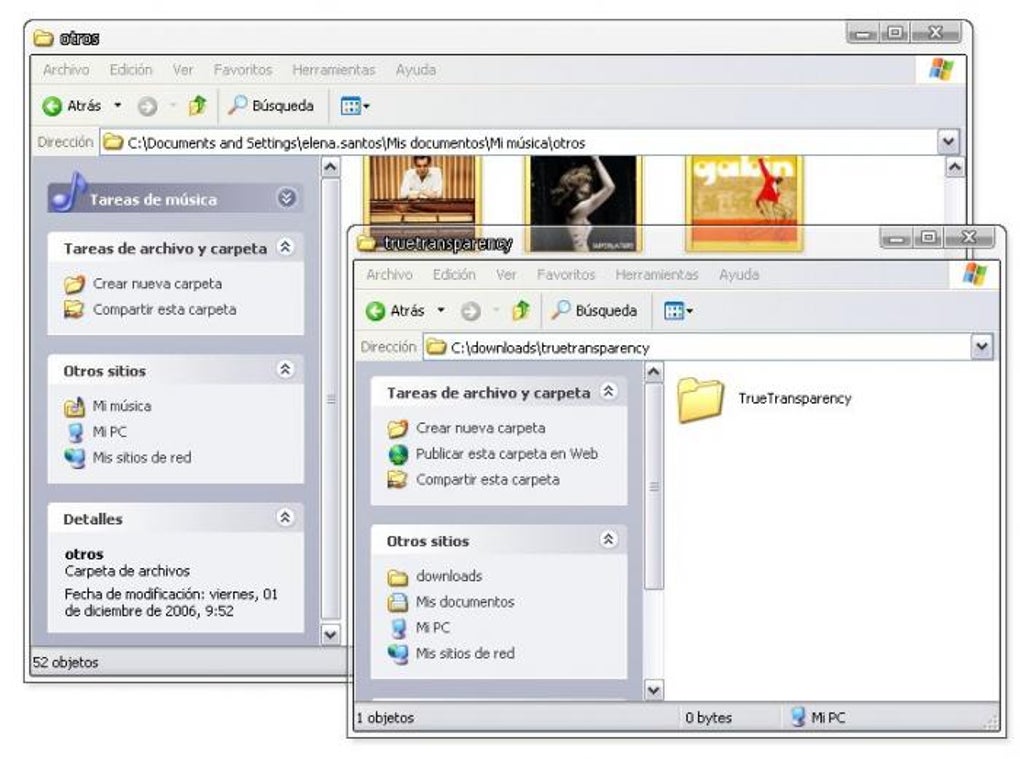1020x759 pixels.
Task: Click Forward arrow in otros window
Action: 148,106
